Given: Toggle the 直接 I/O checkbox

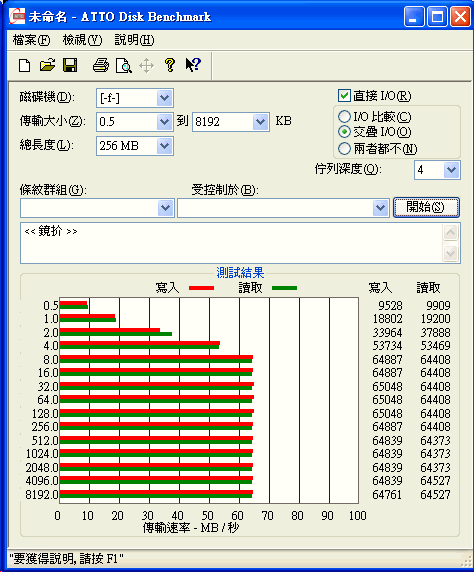Looking at the screenshot, I should point(344,96).
